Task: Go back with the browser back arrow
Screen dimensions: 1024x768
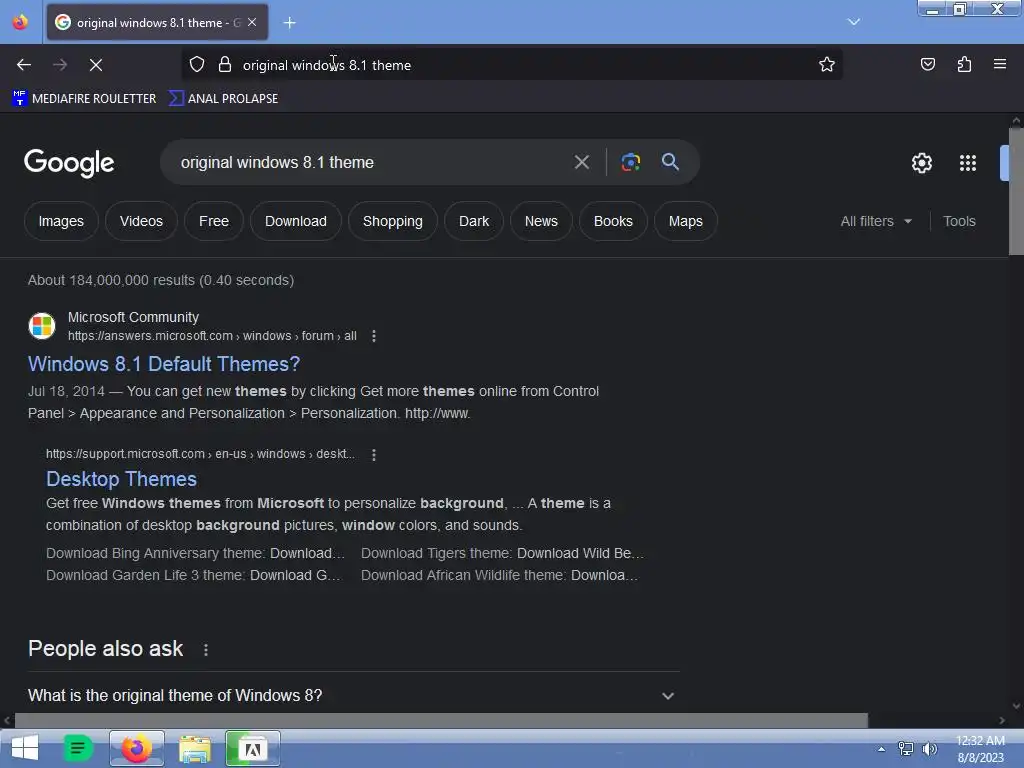Action: click(24, 65)
